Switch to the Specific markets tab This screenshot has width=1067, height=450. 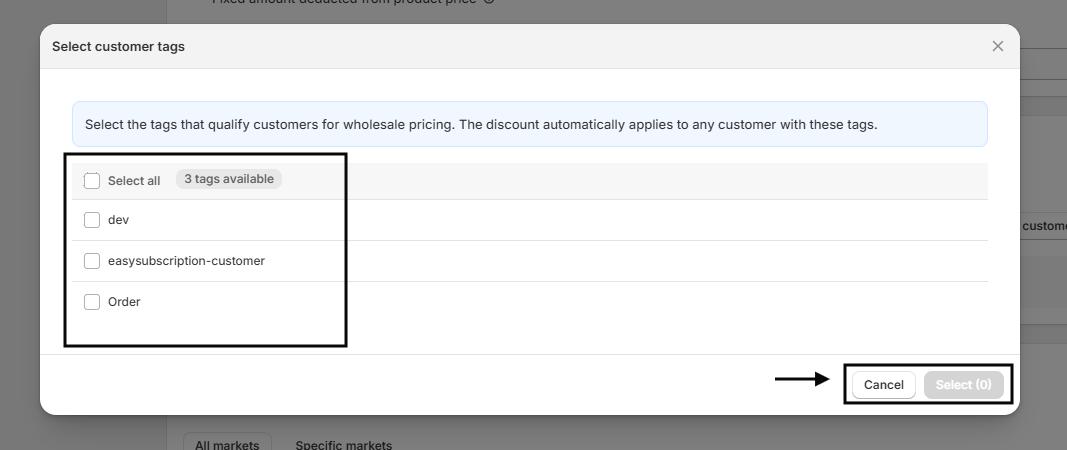[343, 444]
